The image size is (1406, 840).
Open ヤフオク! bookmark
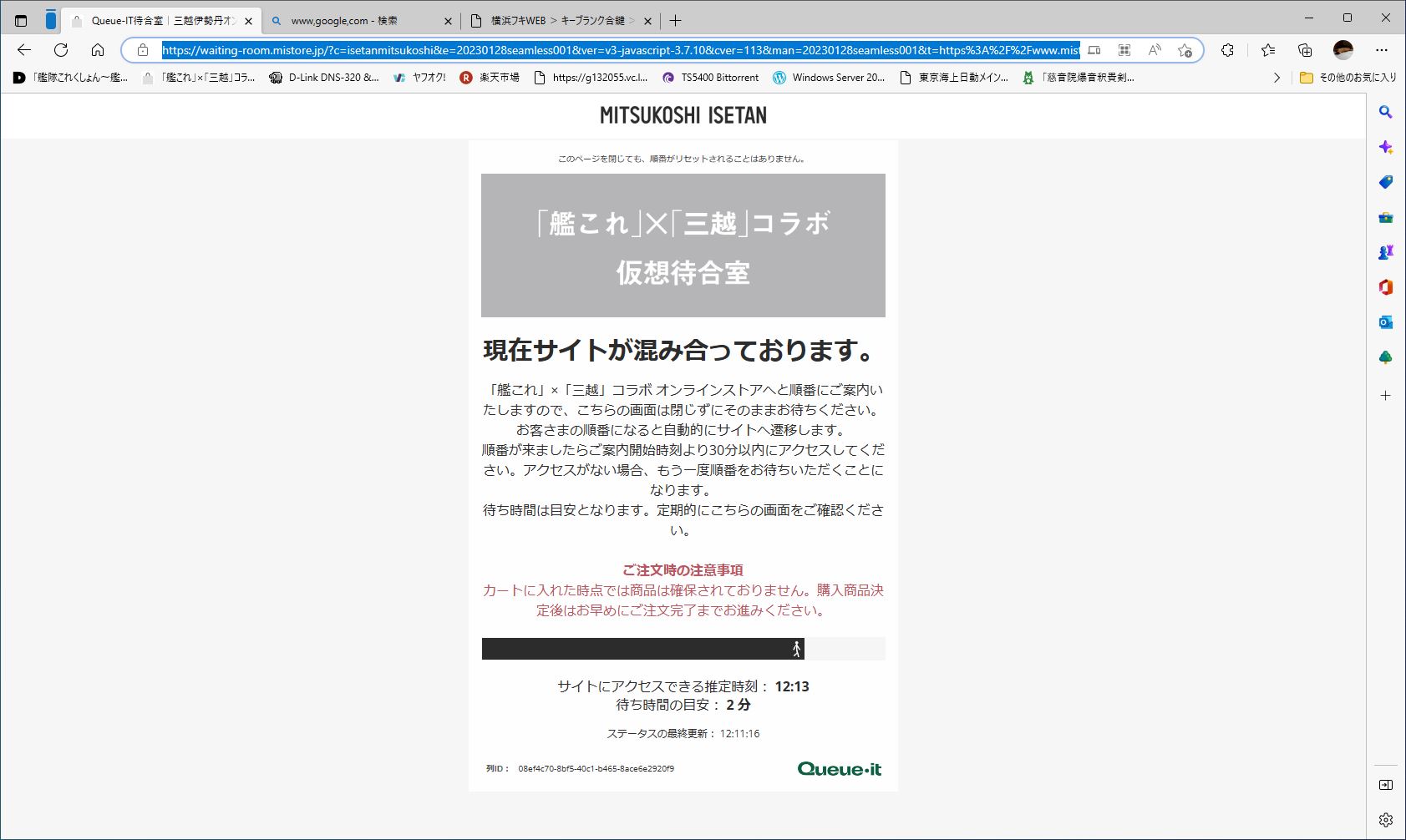point(419,78)
